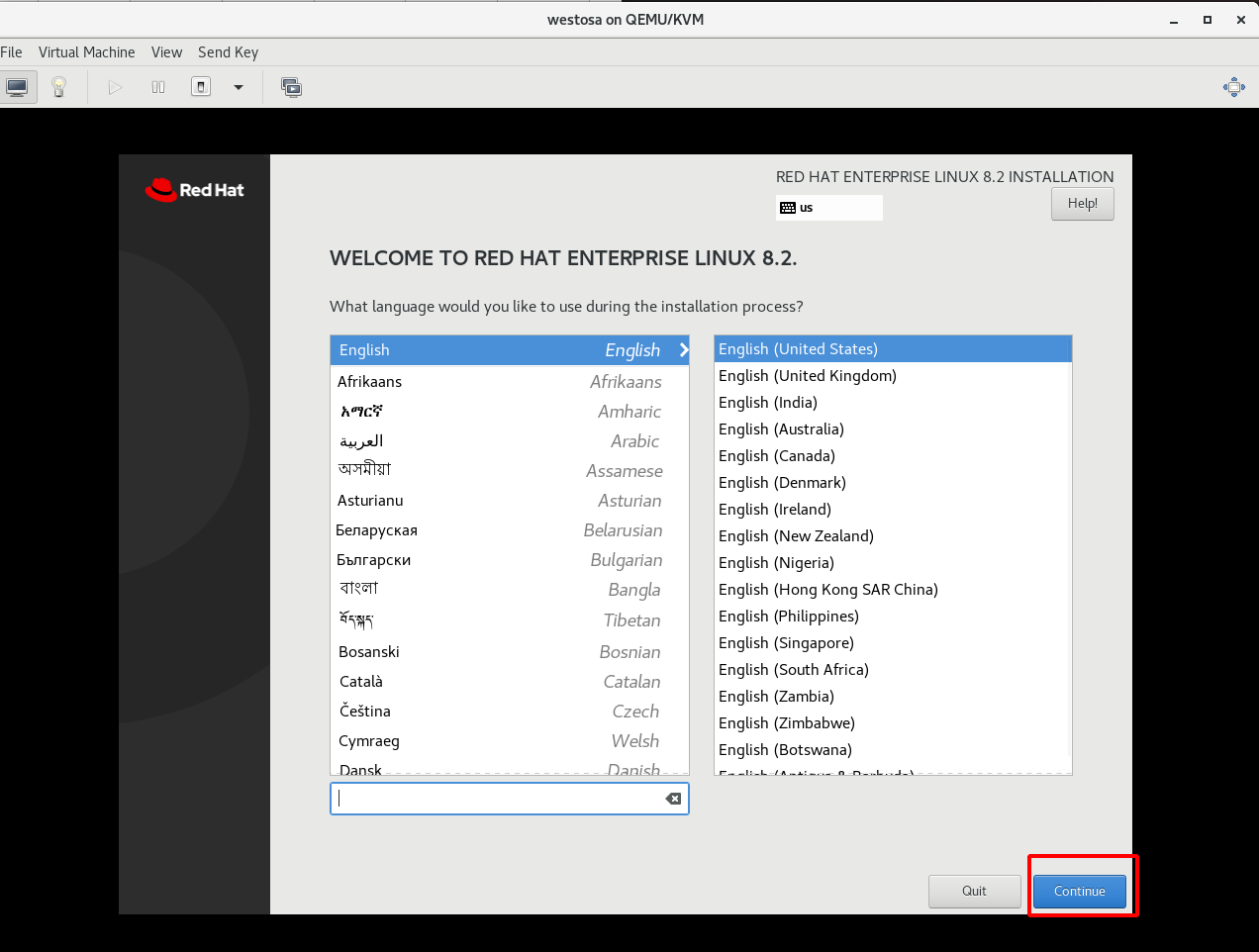The height and width of the screenshot is (952, 1259).
Task: Select Tibetan language row
Action: 510,620
